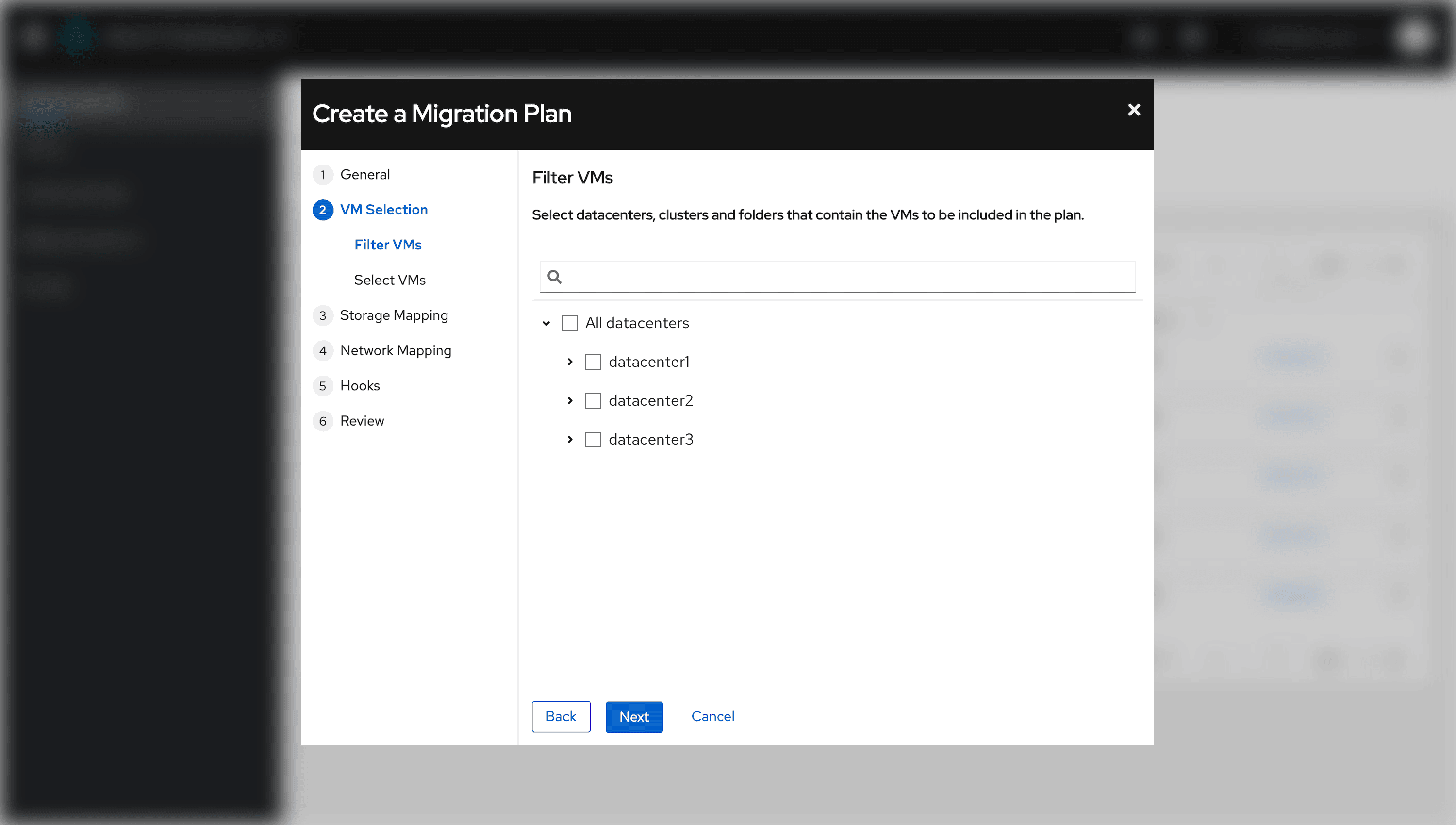The image size is (1456, 825).
Task: Open the Storage Mapping step
Action: 394,315
